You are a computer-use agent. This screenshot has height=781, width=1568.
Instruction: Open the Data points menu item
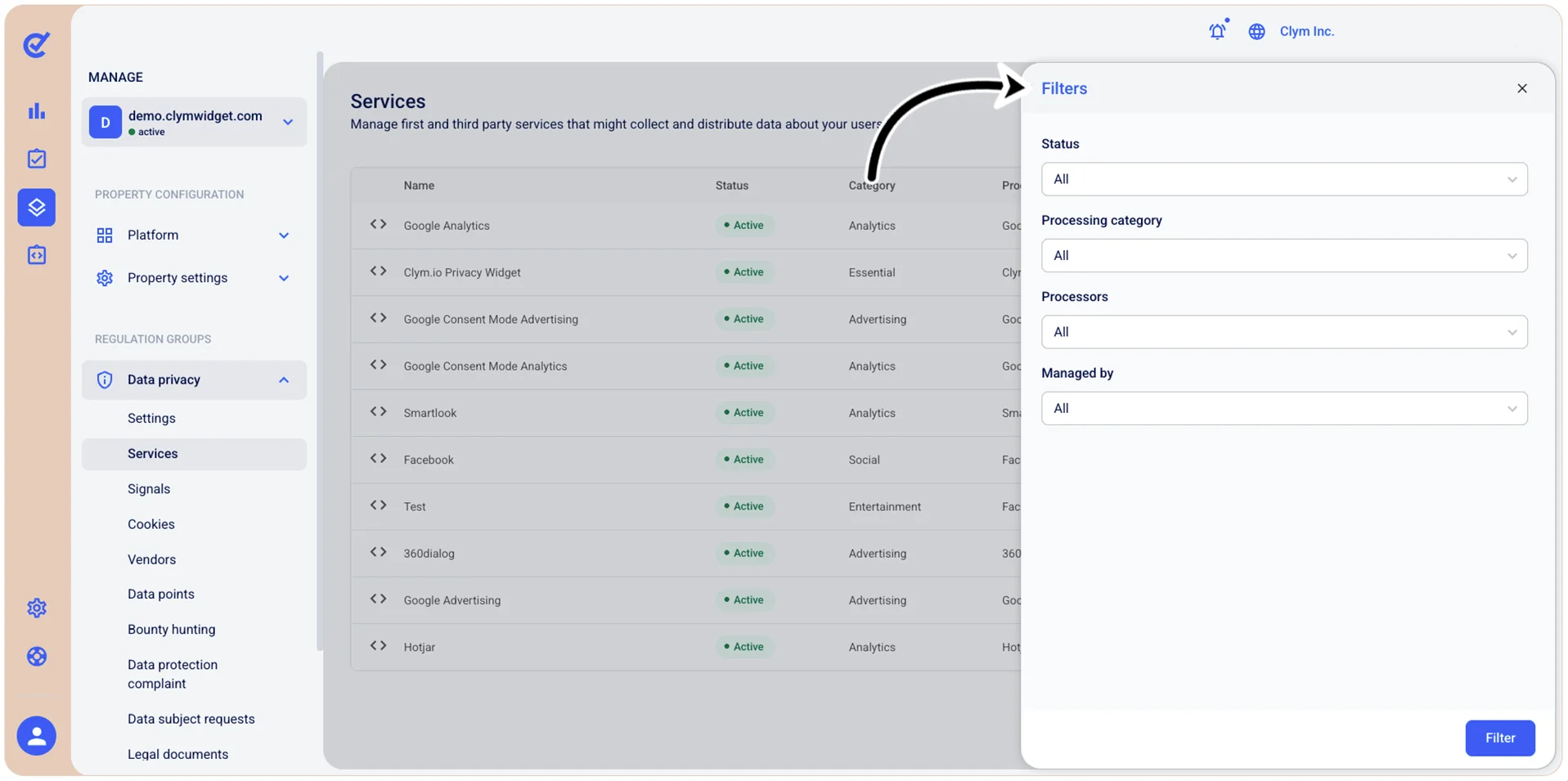[161, 595]
